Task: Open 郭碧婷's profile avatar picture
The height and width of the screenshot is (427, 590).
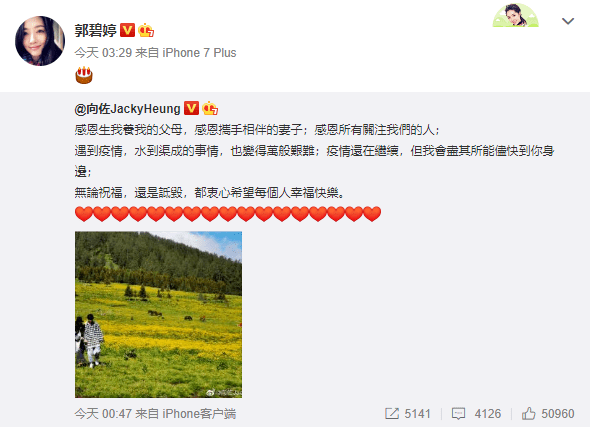Action: pyautogui.click(x=40, y=41)
